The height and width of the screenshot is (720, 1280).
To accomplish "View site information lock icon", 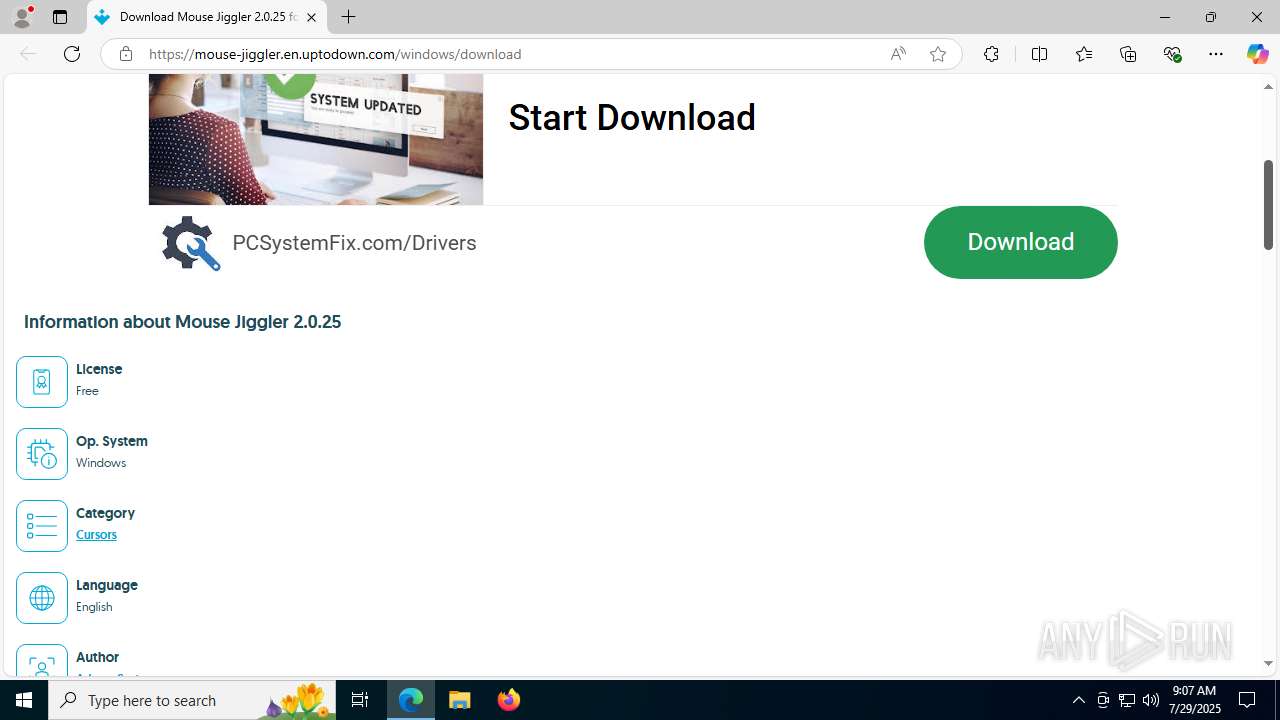I will point(125,54).
